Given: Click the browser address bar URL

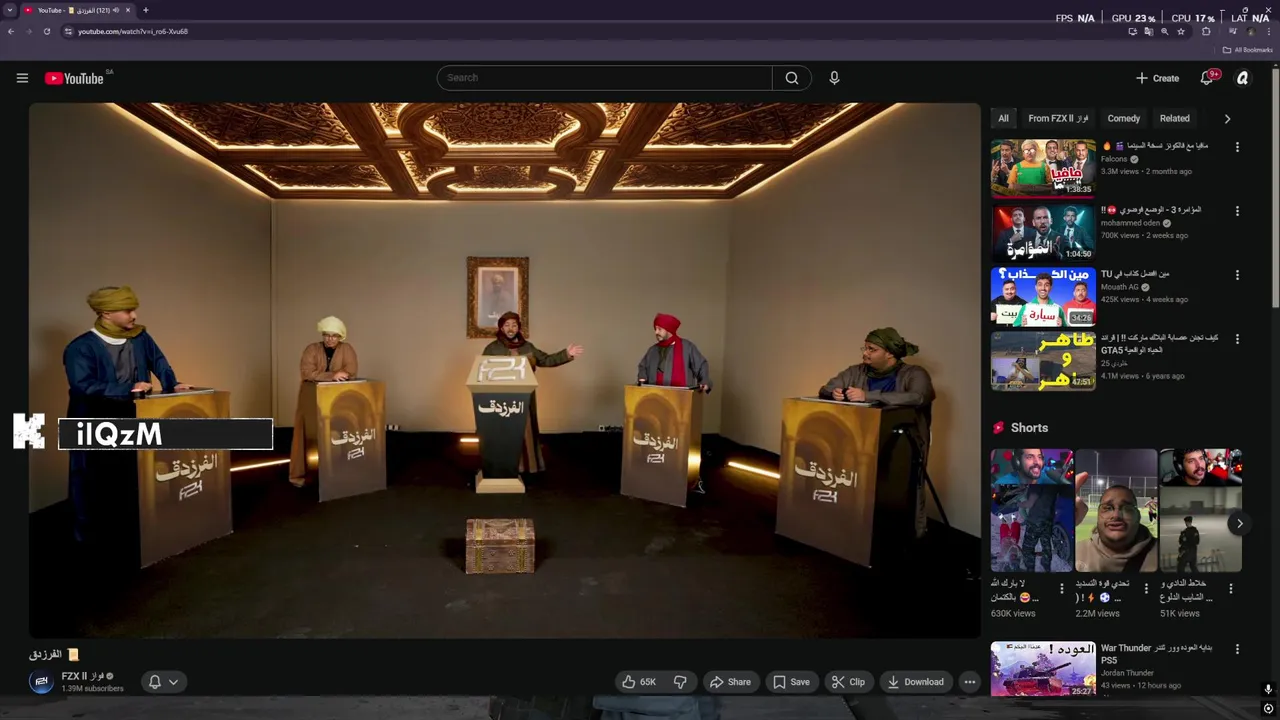Looking at the screenshot, I should (x=133, y=31).
